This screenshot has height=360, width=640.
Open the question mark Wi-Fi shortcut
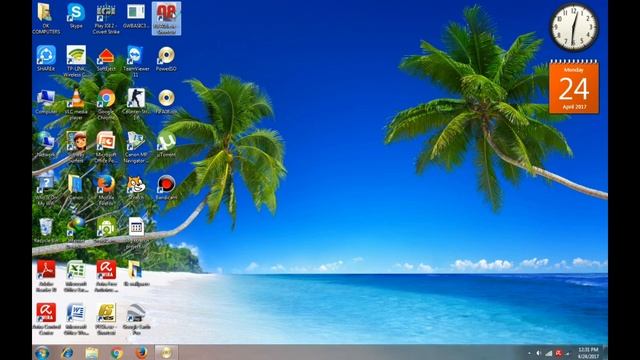46,190
